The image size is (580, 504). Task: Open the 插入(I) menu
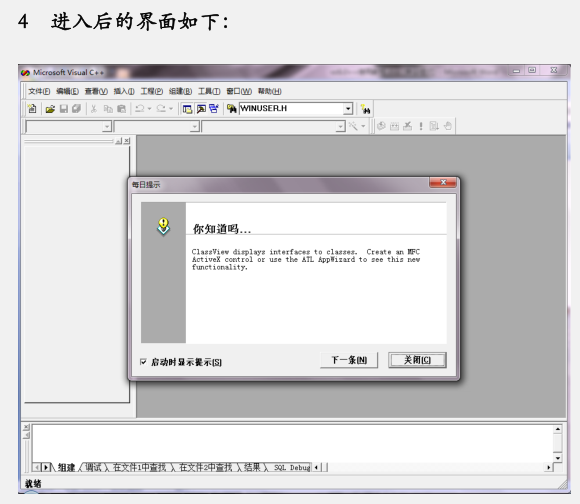point(124,91)
